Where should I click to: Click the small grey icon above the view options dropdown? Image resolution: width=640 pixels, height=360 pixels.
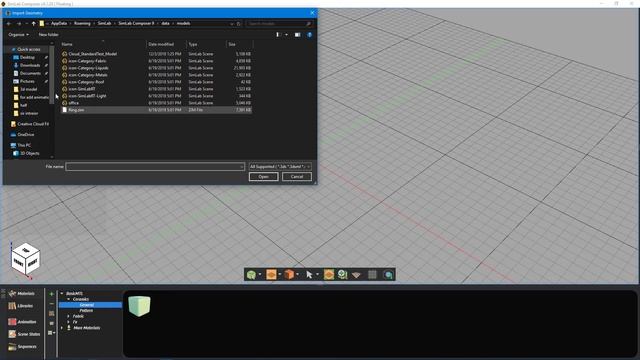coord(51,323)
